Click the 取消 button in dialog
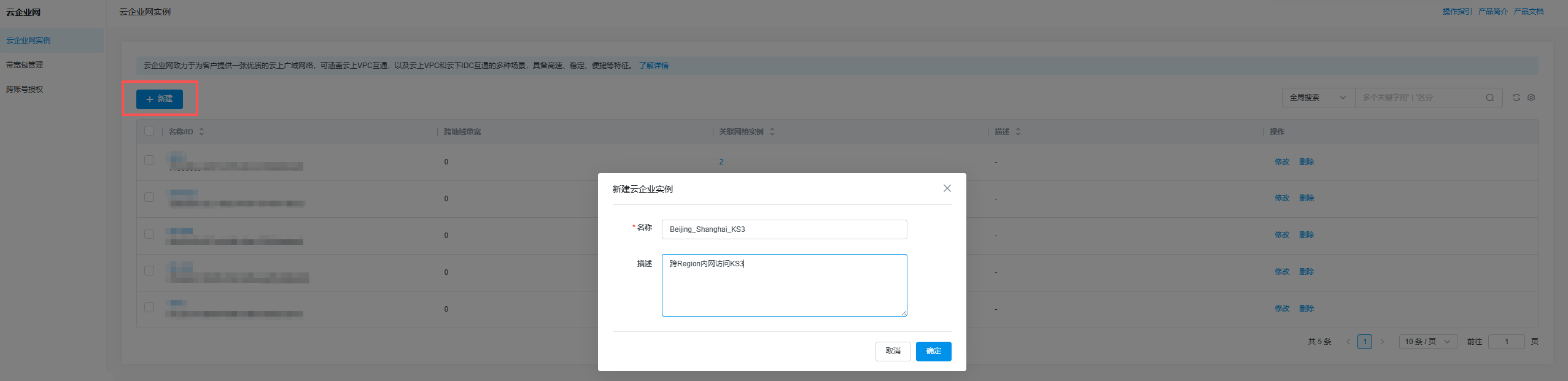The image size is (1568, 381). 893,351
